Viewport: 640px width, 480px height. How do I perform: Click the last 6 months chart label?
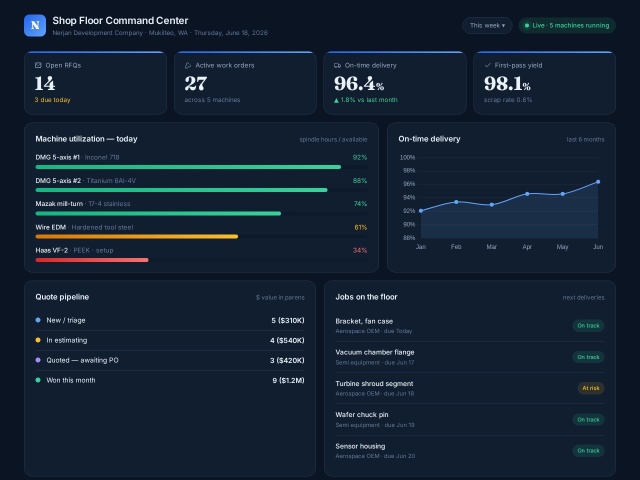point(585,140)
